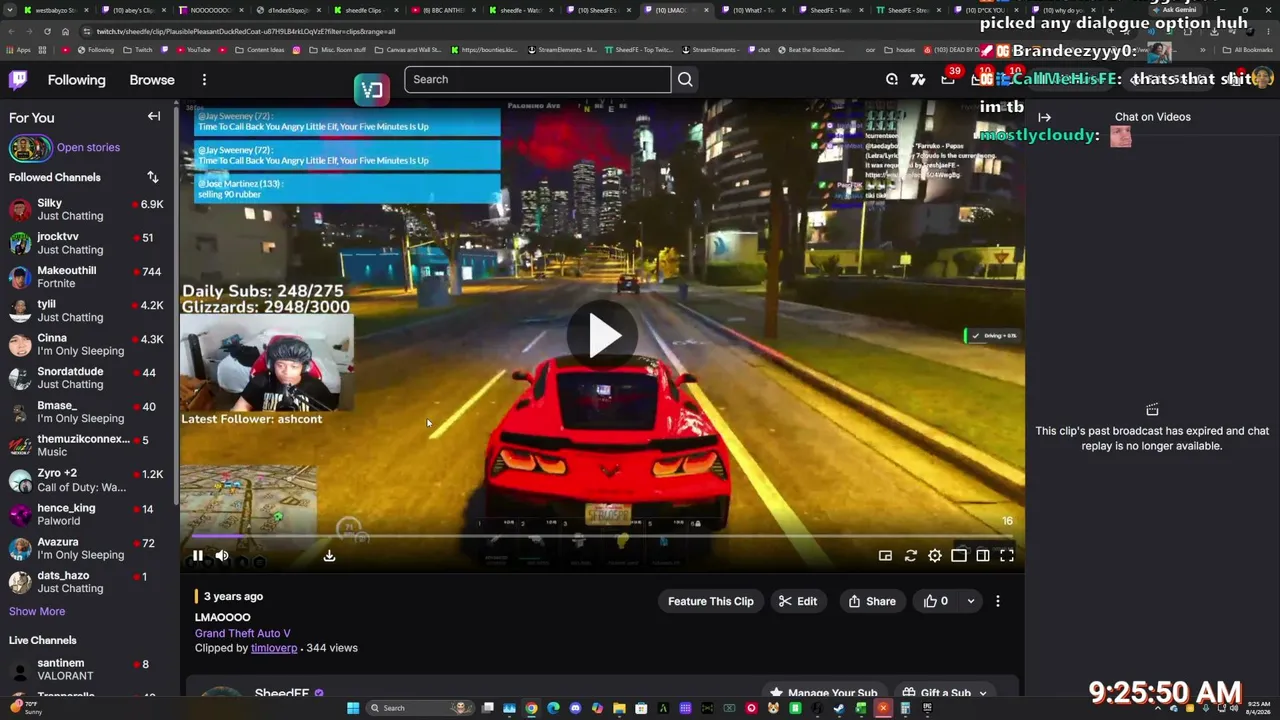This screenshot has height=720, width=1280.
Task: Reload the page in browser toolbar
Action: (x=47, y=31)
